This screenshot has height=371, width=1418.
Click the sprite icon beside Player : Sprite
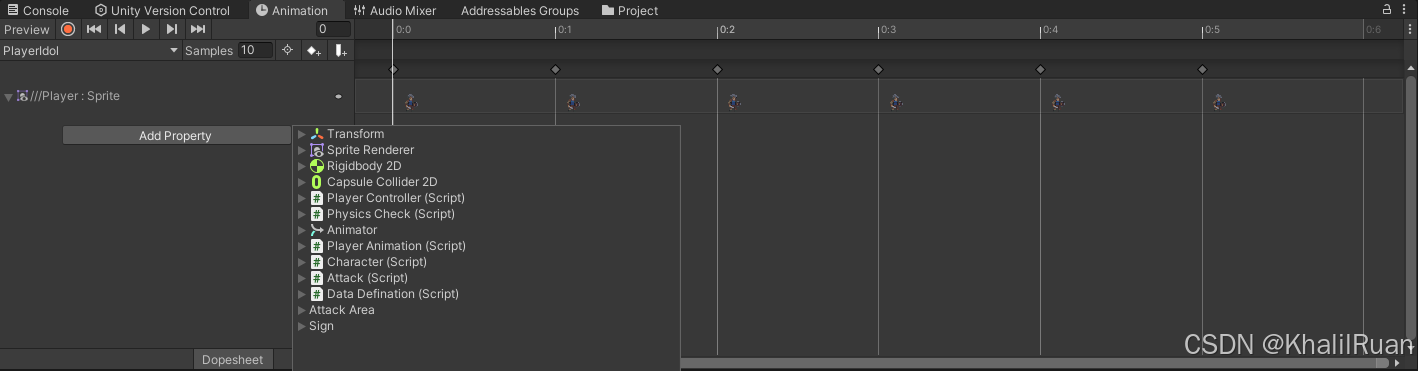(23, 96)
